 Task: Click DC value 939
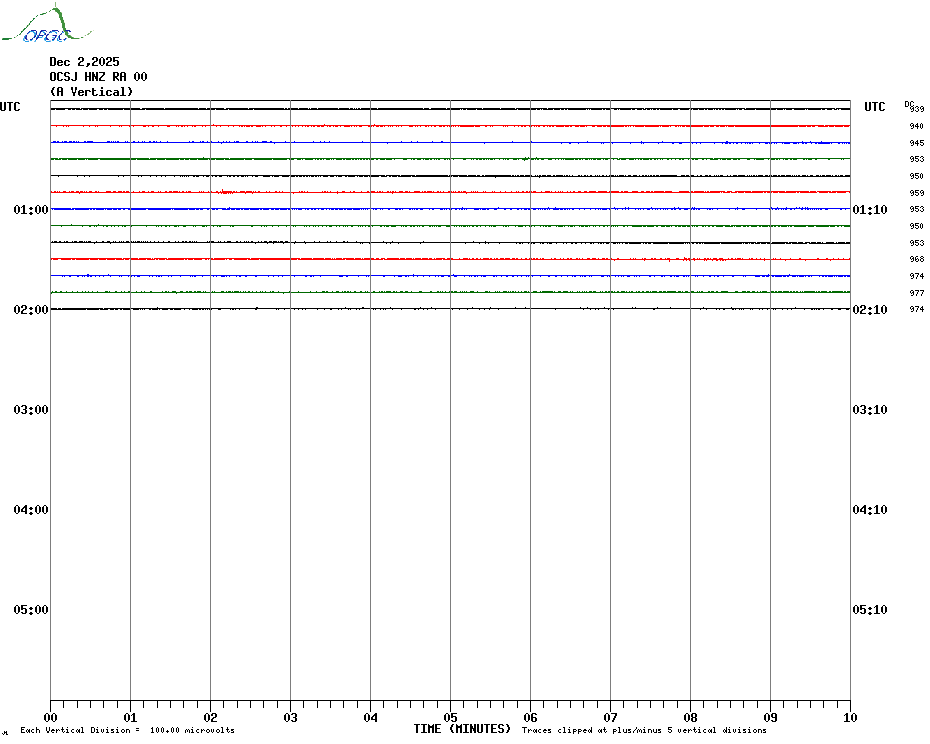[918, 109]
